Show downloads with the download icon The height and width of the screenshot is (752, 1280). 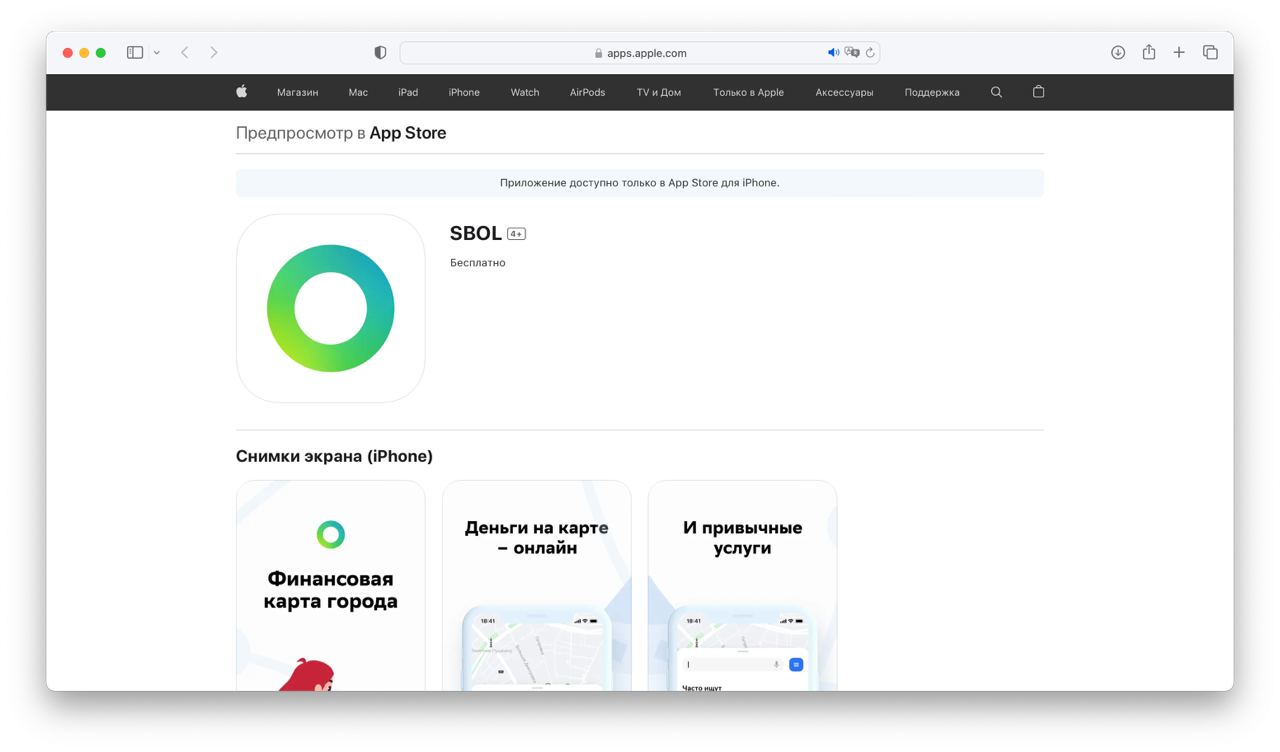pyautogui.click(x=1118, y=52)
